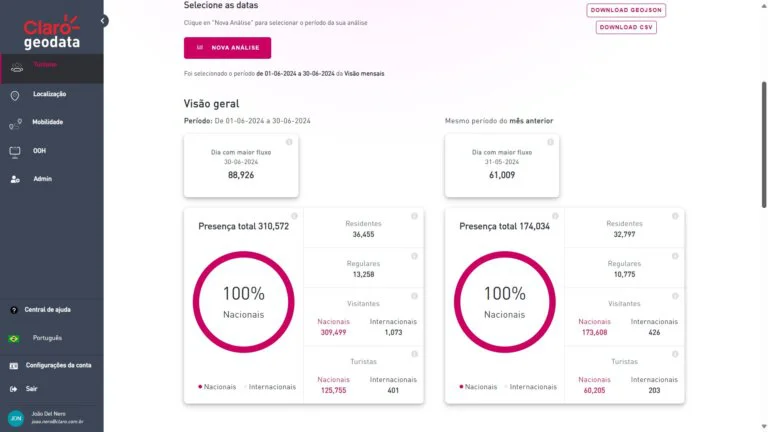Click info icon on the 88,926 peak-day card

tap(289, 142)
